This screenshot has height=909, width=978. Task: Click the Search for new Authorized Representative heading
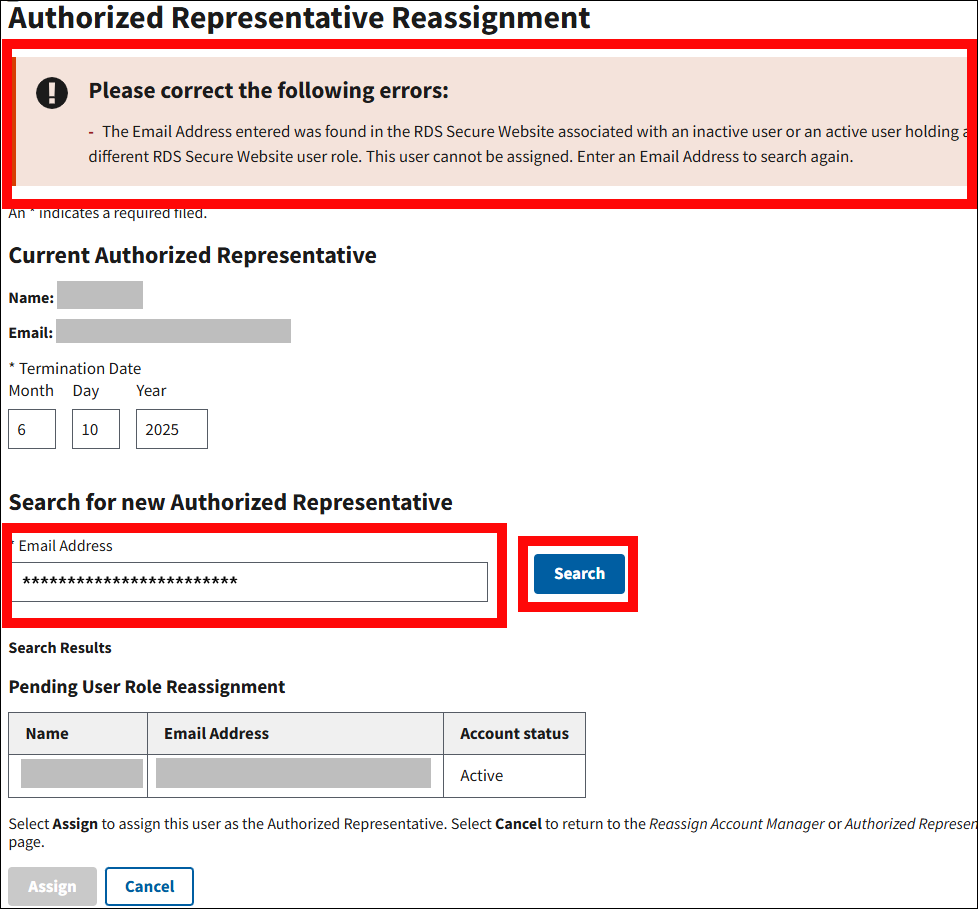point(230,502)
